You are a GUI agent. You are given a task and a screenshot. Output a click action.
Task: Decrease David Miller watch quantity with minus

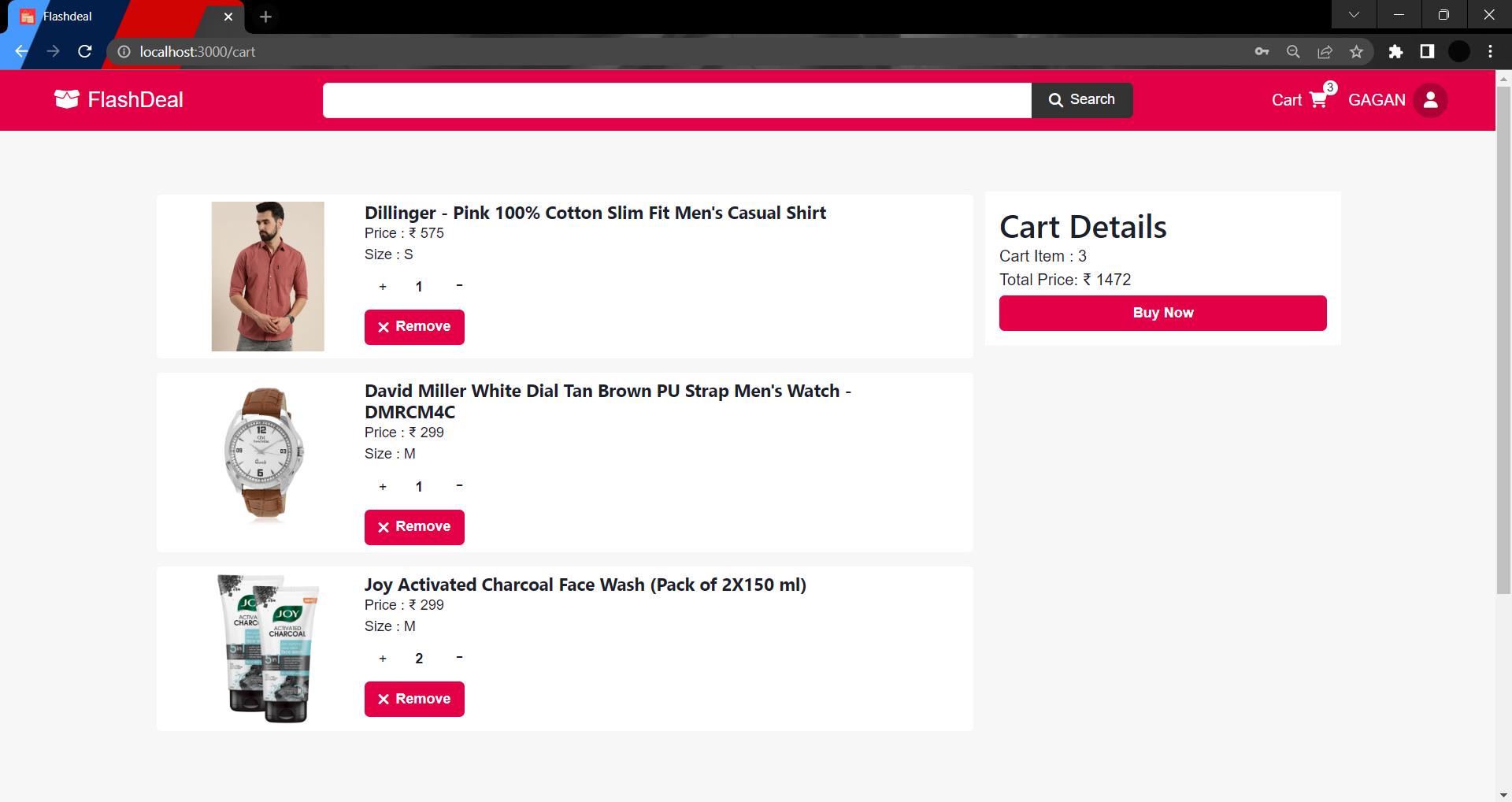coord(459,486)
